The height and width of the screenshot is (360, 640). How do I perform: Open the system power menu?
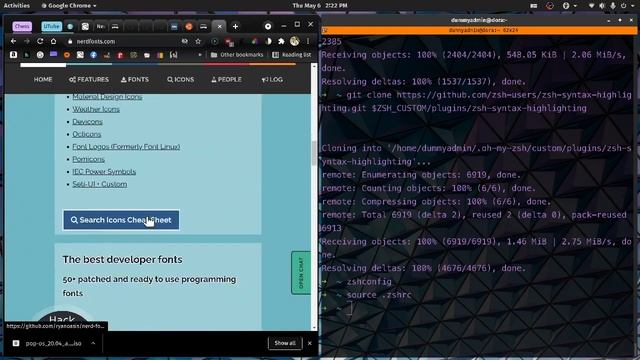click(626, 6)
